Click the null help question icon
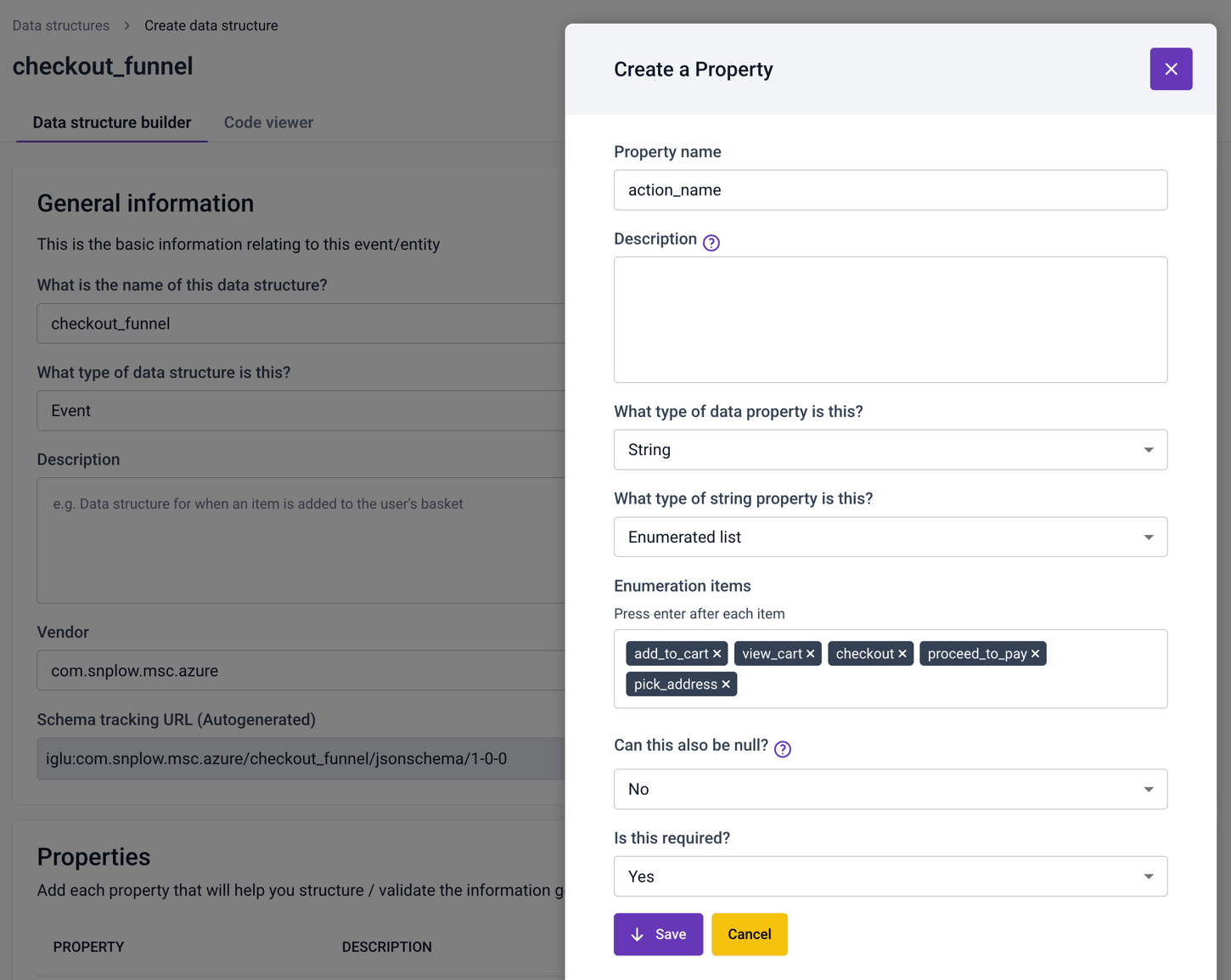The width and height of the screenshot is (1231, 980). point(782,749)
